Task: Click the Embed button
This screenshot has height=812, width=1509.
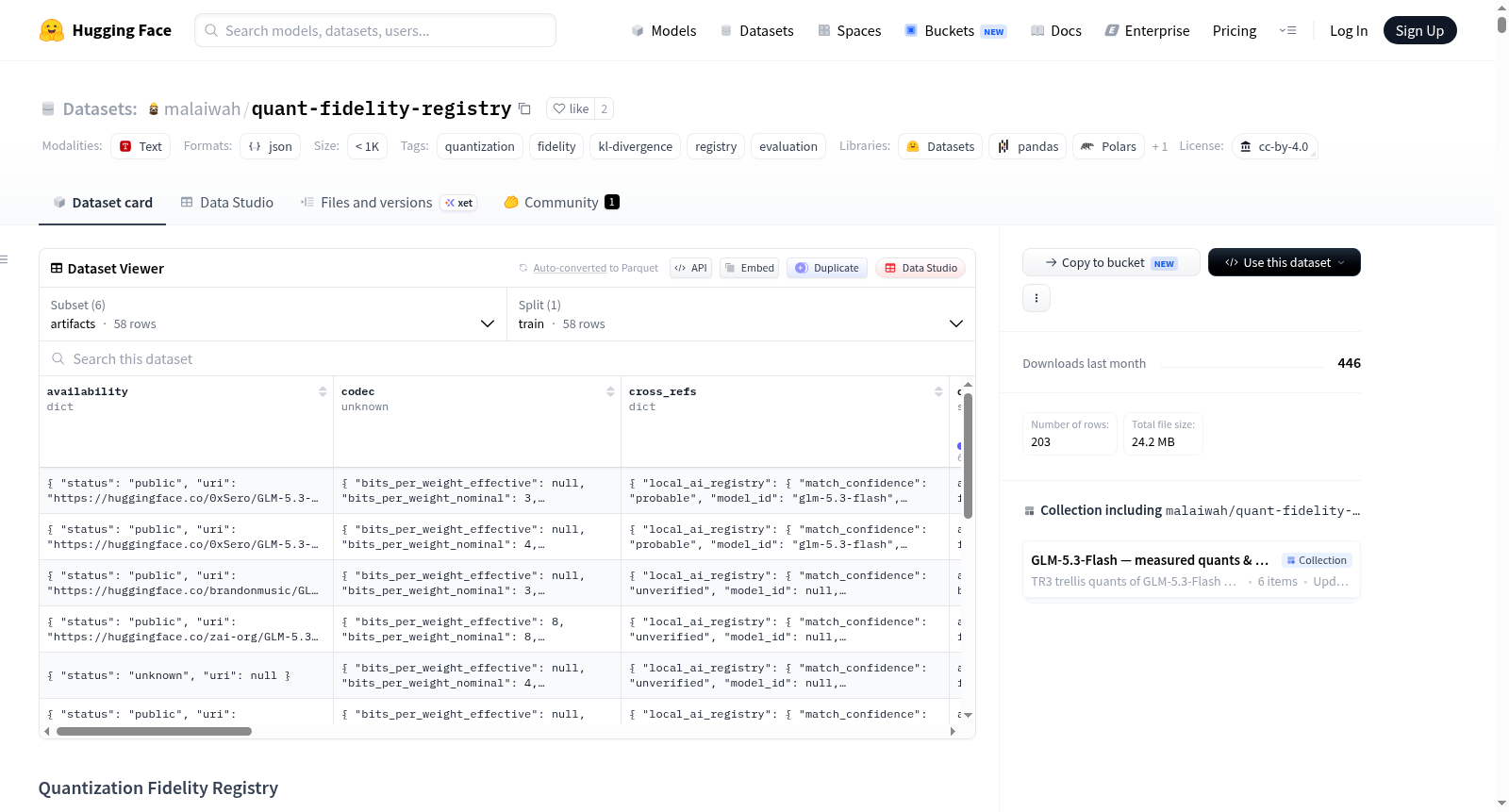Action: point(749,268)
